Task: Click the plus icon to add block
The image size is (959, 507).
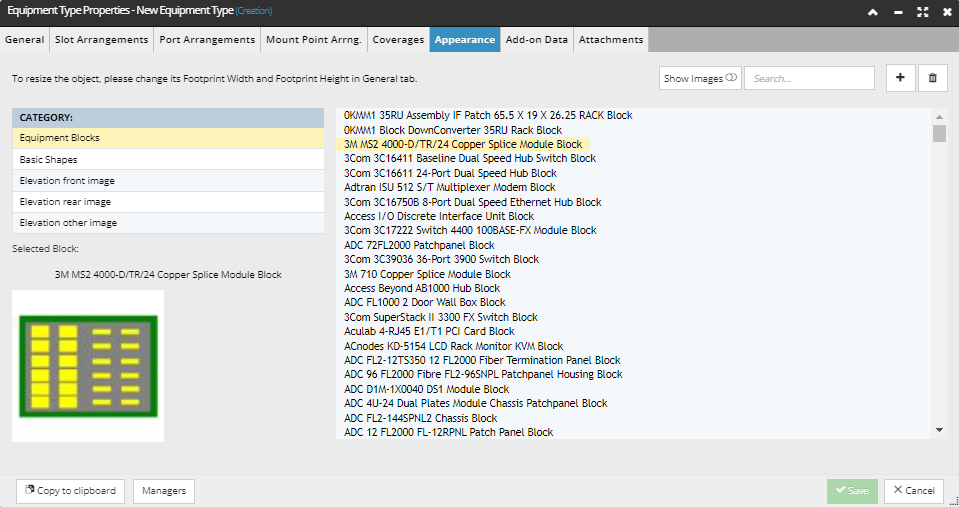Action: (900, 78)
